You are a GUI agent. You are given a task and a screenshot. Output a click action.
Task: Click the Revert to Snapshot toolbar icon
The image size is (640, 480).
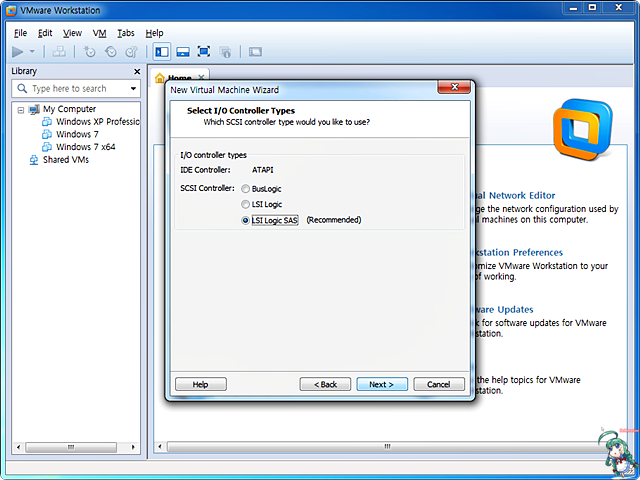pos(111,52)
